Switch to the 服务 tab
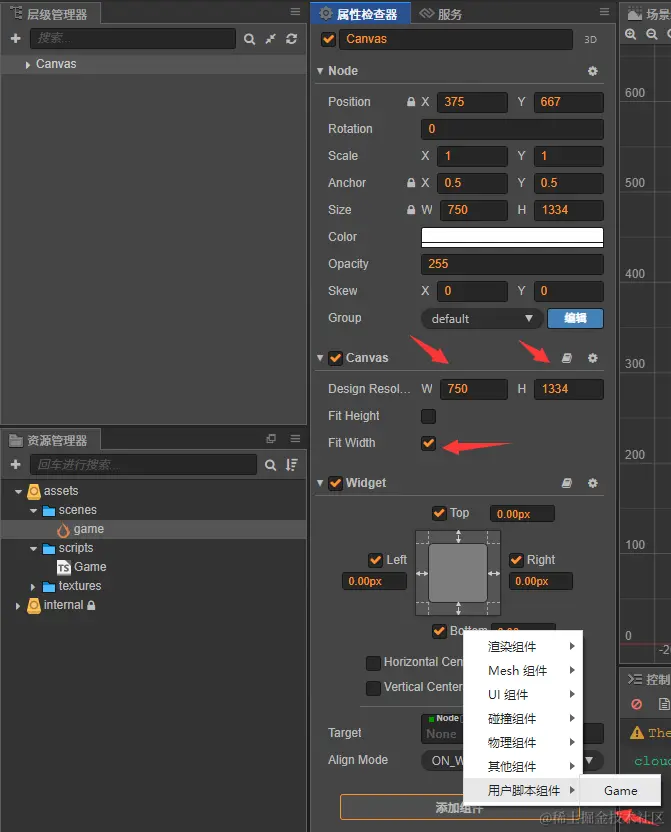 click(441, 14)
